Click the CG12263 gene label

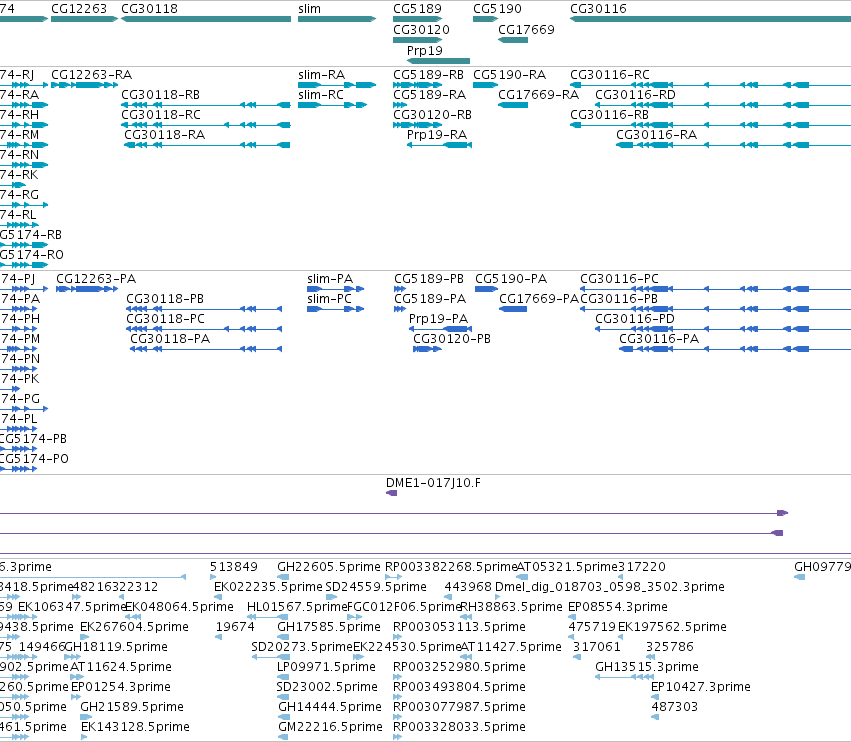pyautogui.click(x=79, y=9)
